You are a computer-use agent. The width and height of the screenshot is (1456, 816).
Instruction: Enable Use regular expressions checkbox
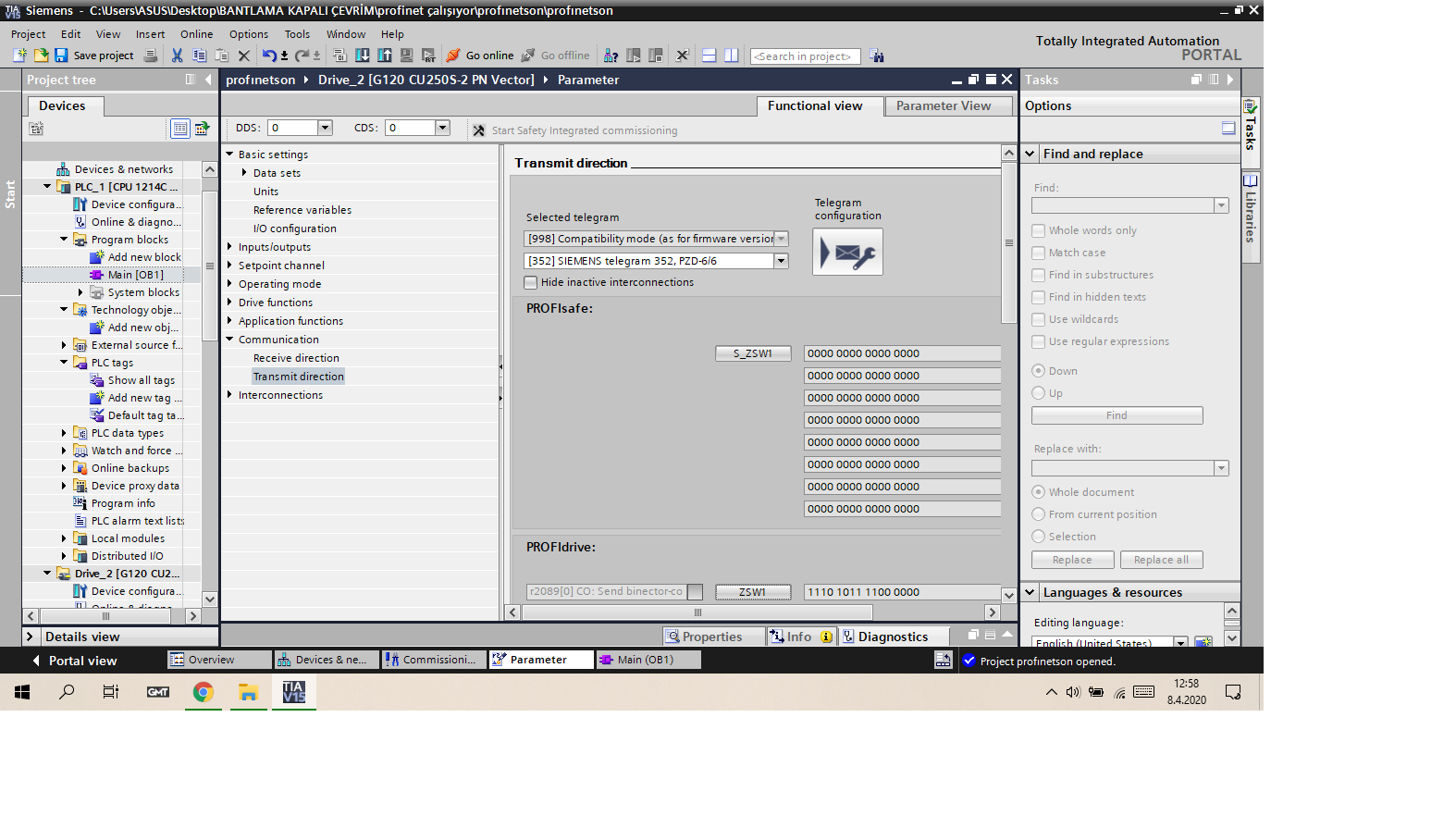[x=1039, y=341]
